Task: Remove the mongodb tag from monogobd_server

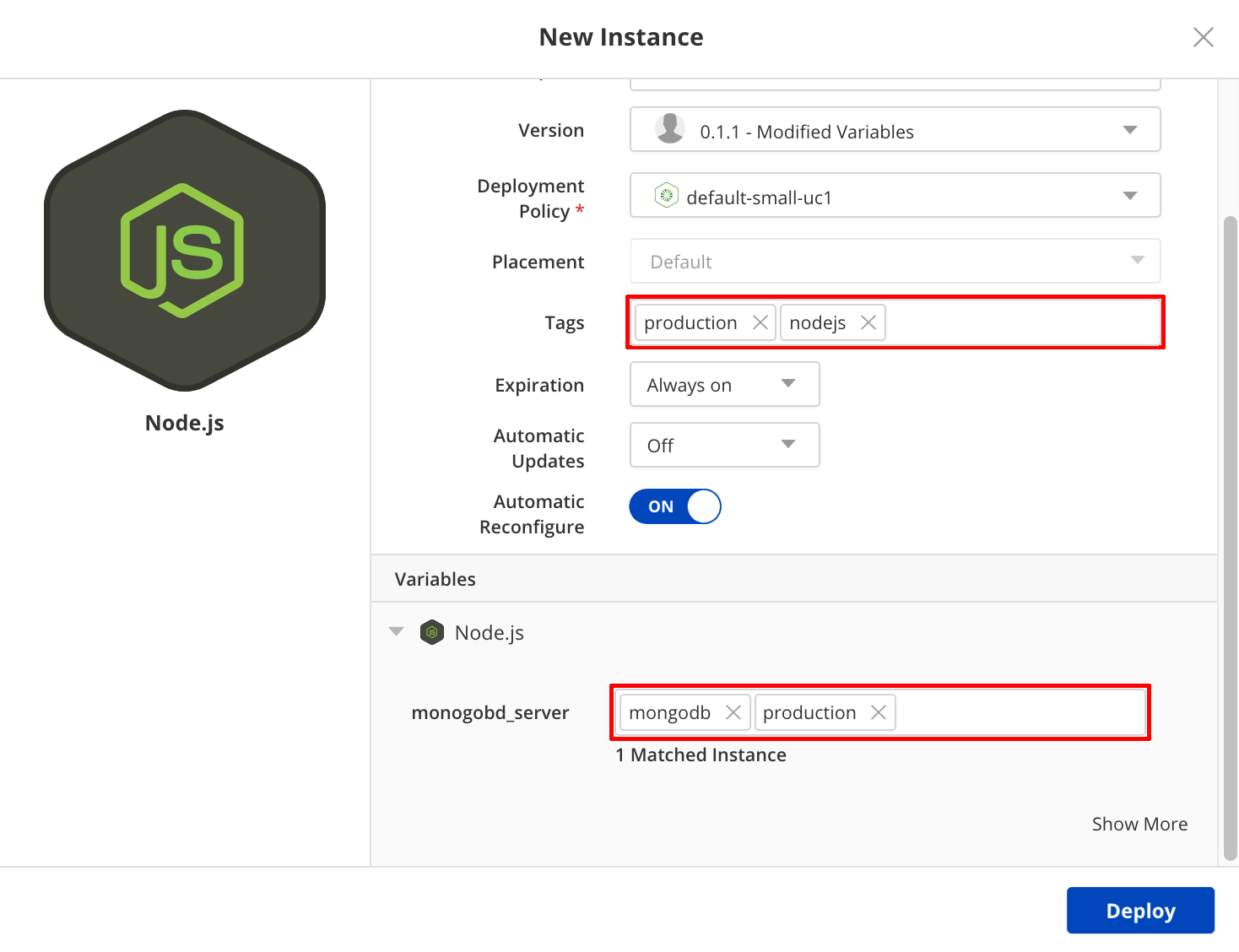Action: coord(733,712)
